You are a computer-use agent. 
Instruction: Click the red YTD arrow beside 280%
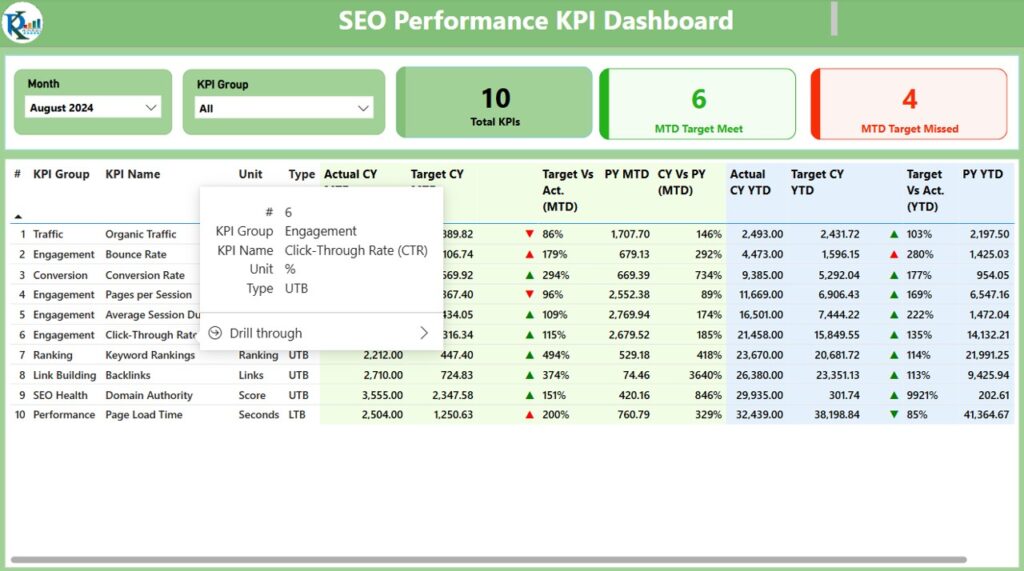pyautogui.click(x=894, y=254)
